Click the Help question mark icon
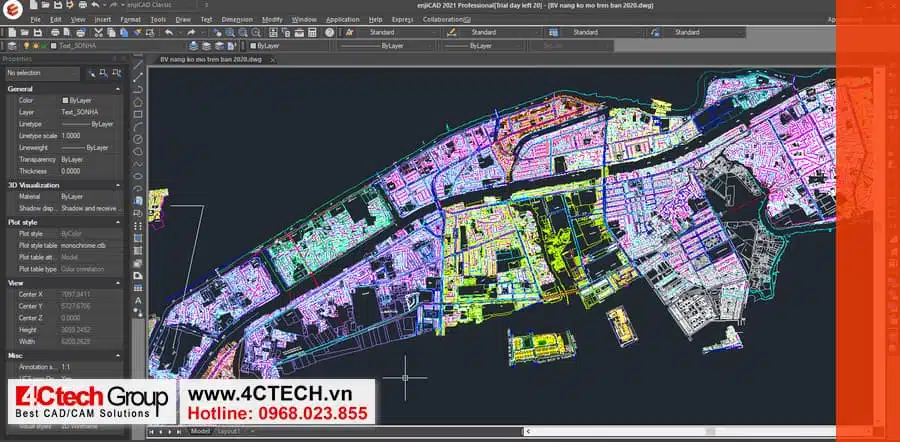The height and width of the screenshot is (442, 900). click(x=329, y=33)
